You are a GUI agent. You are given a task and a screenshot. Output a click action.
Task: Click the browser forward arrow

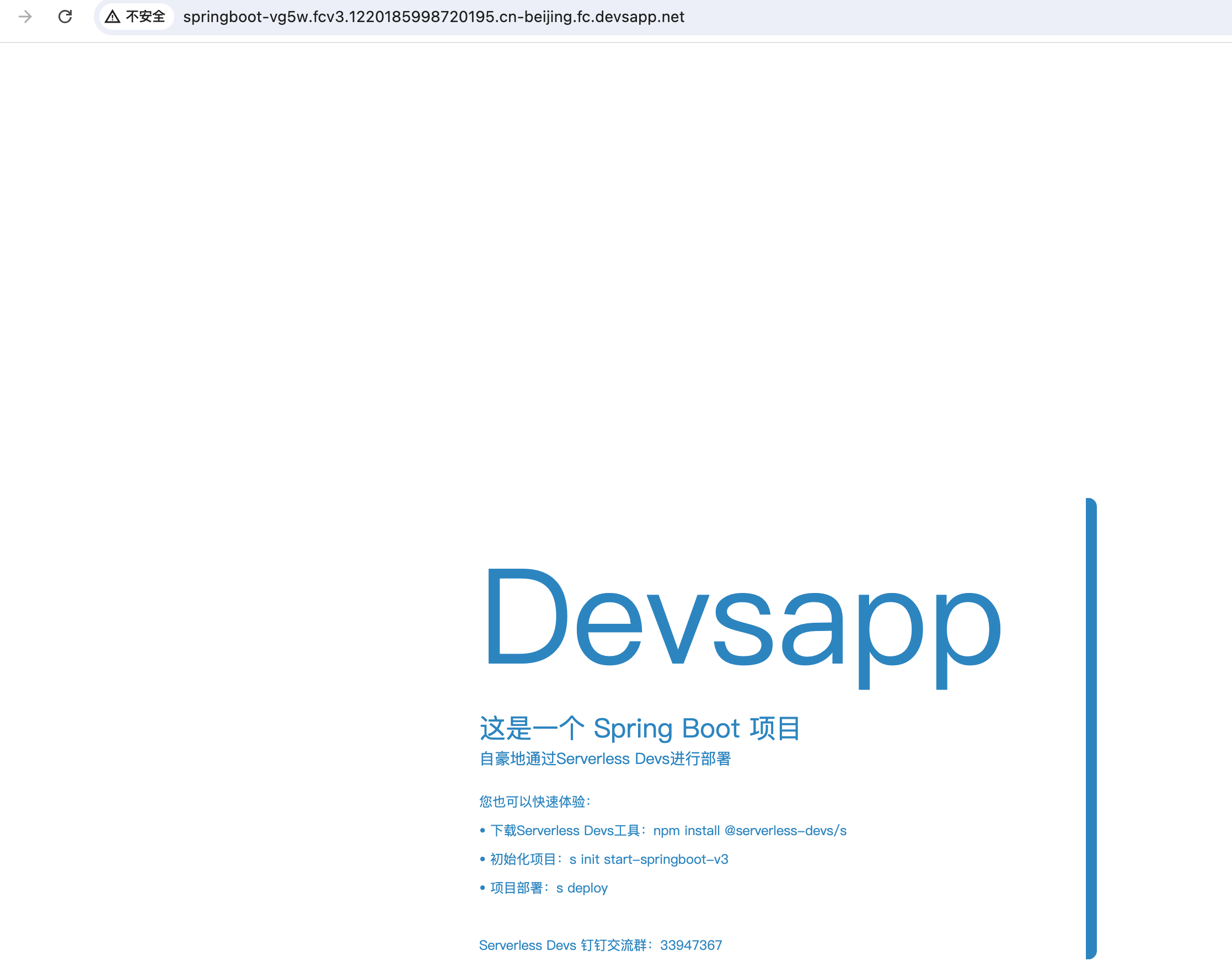(x=25, y=17)
